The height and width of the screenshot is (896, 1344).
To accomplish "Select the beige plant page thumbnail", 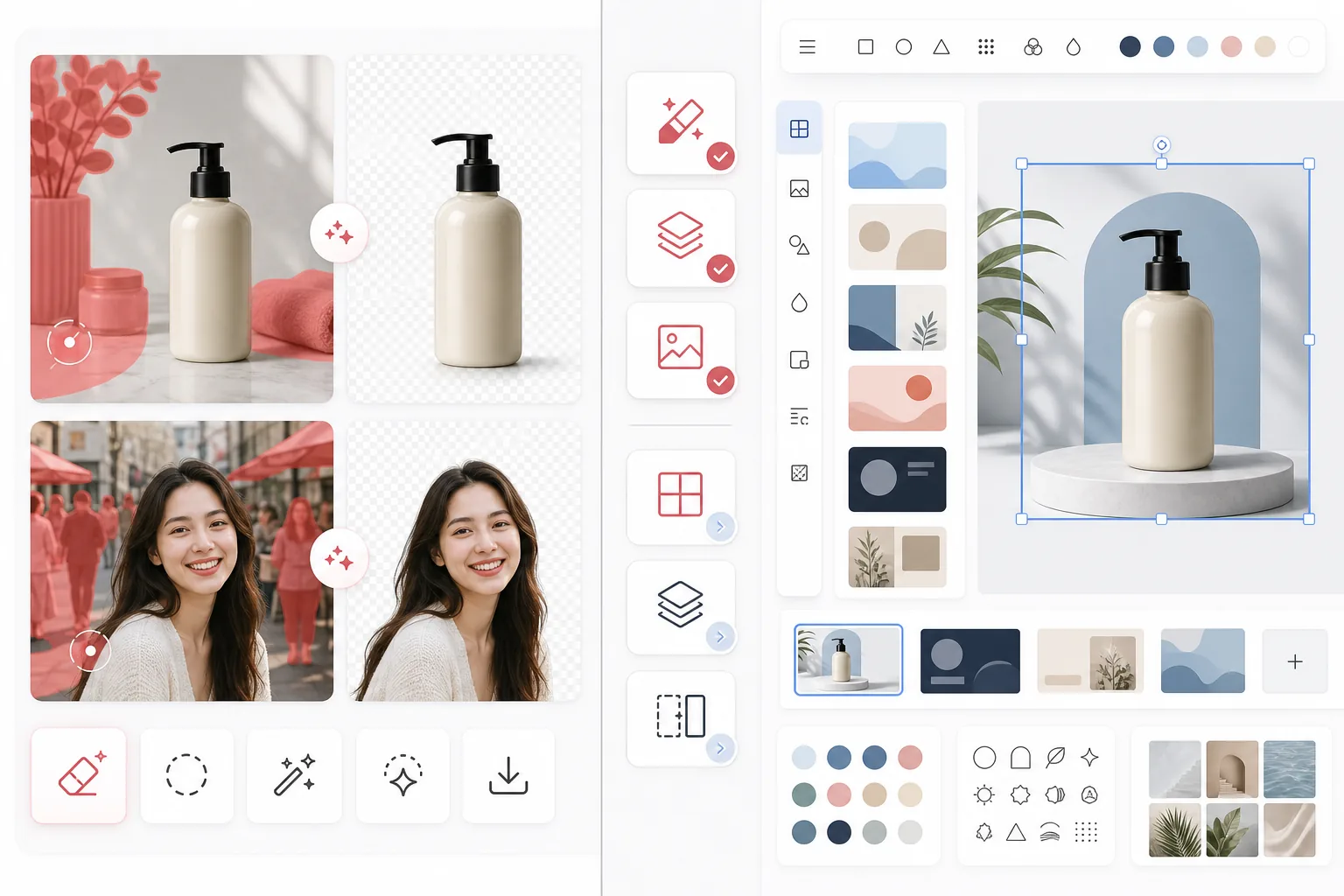I will click(1090, 661).
